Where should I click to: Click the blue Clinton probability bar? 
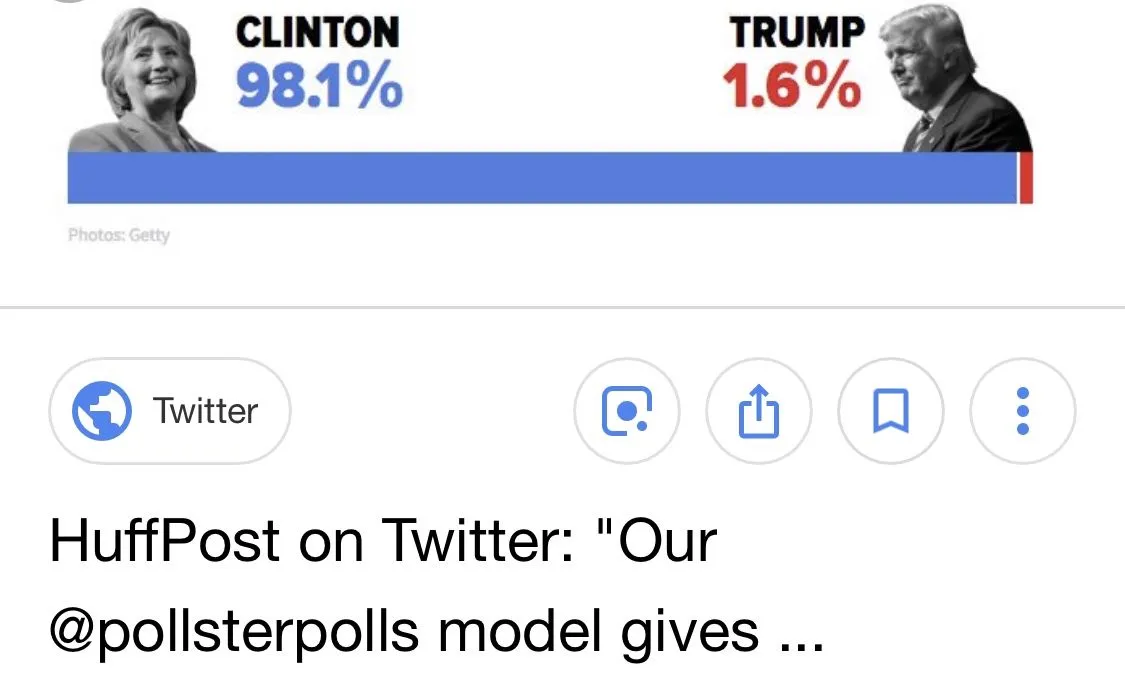point(540,178)
